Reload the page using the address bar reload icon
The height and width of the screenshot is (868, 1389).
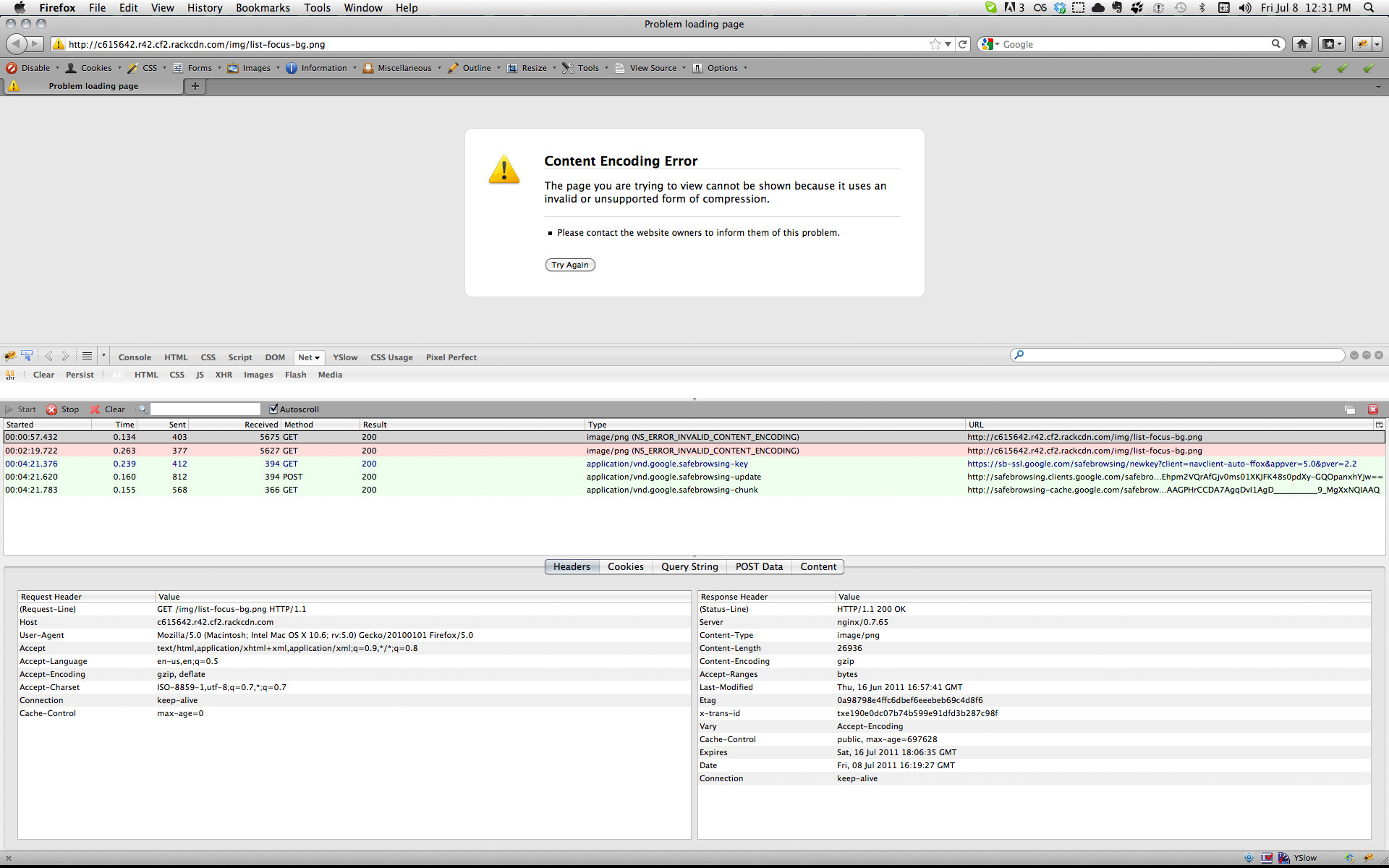click(963, 43)
